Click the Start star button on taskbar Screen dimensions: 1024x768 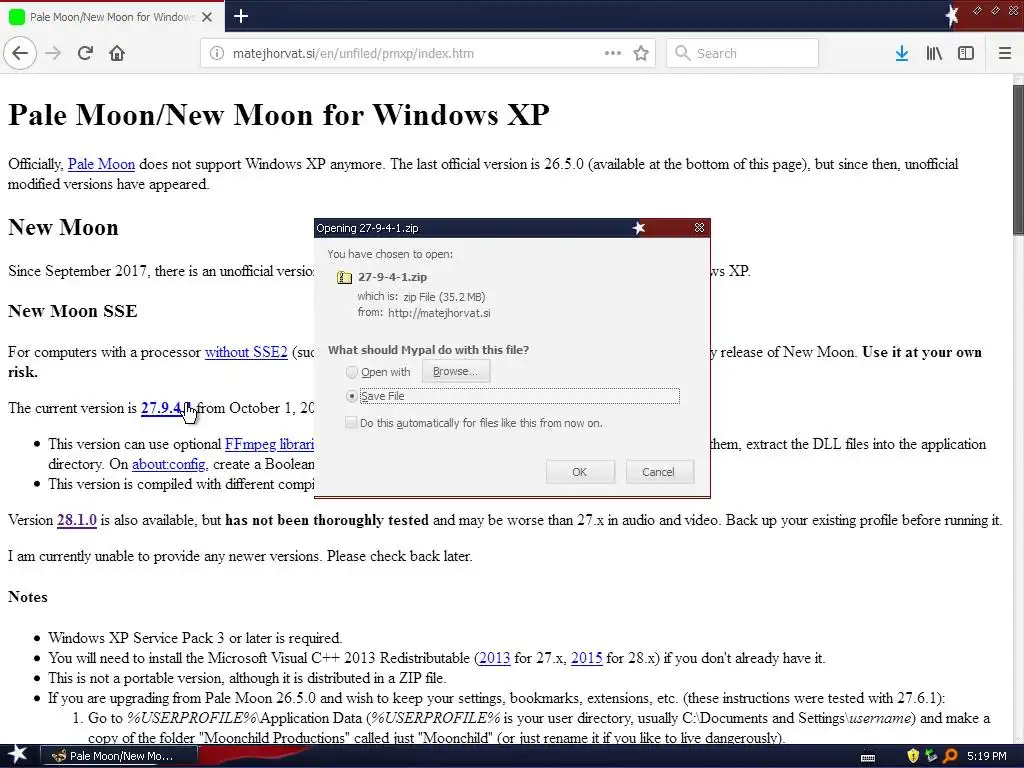pos(18,755)
